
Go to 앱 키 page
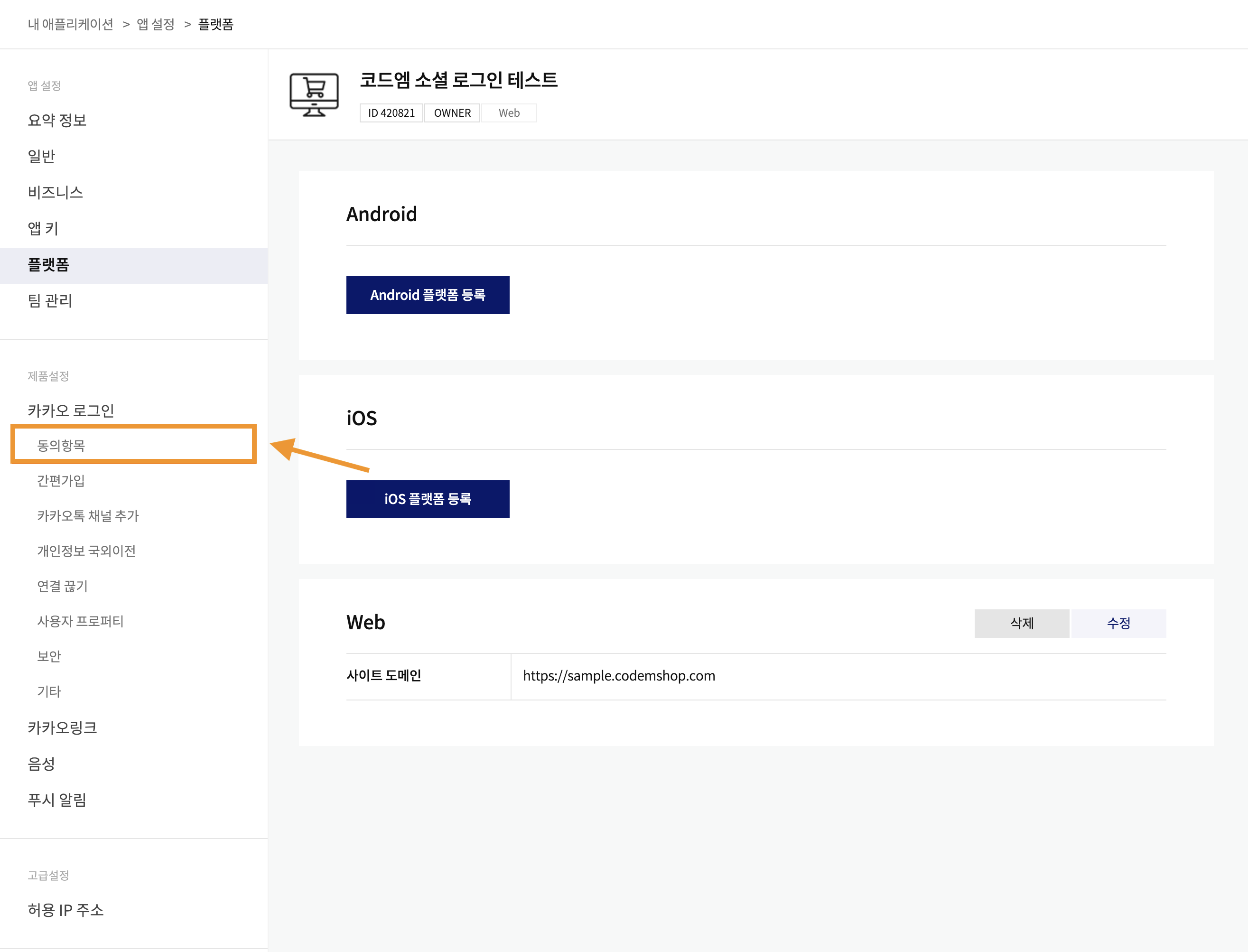point(43,228)
